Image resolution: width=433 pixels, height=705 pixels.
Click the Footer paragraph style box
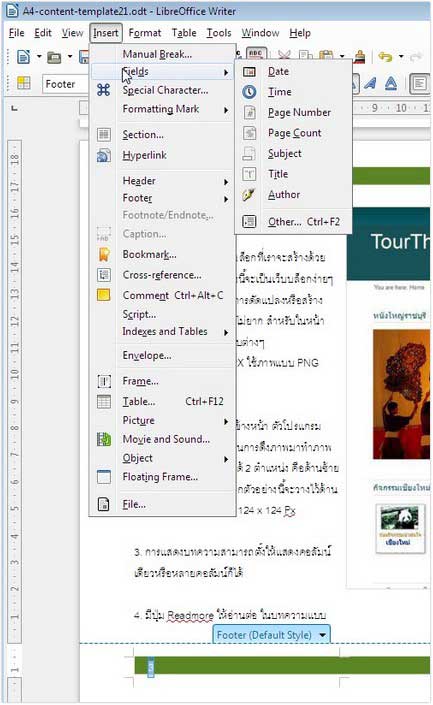tap(66, 85)
